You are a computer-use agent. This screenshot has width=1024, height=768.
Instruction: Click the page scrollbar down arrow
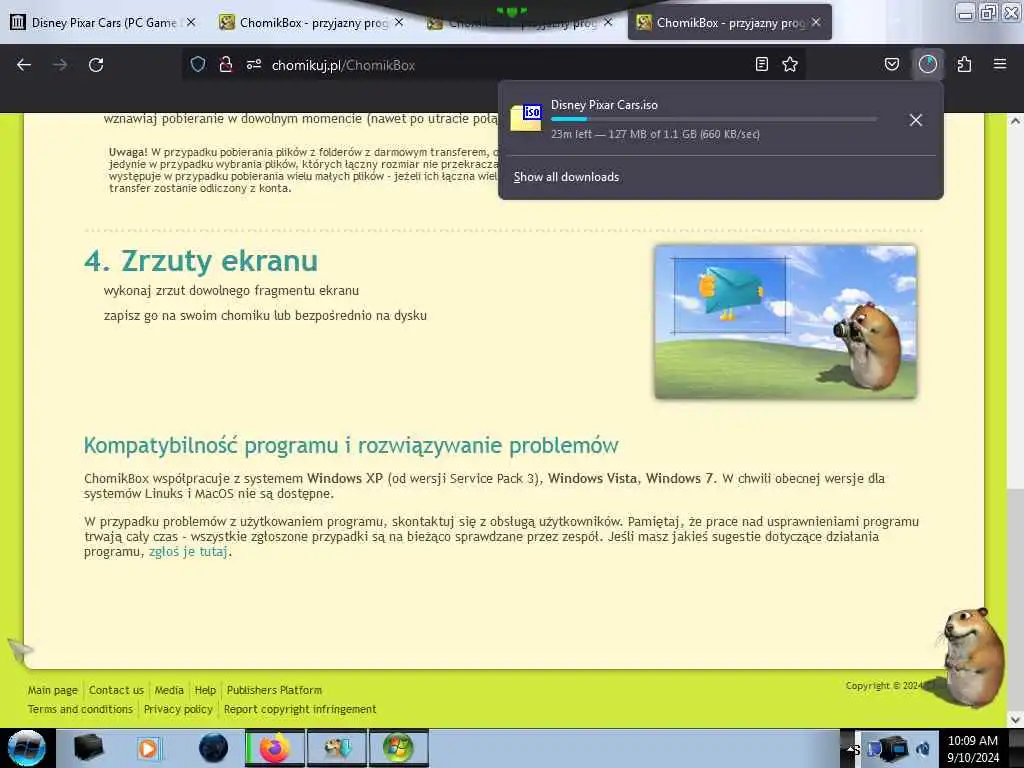[x=1015, y=720]
